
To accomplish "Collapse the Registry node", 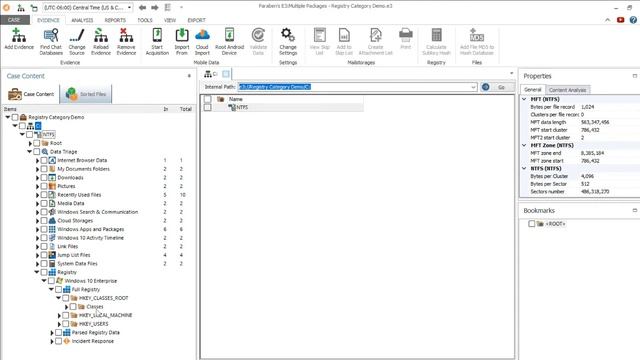I will pos(37,272).
